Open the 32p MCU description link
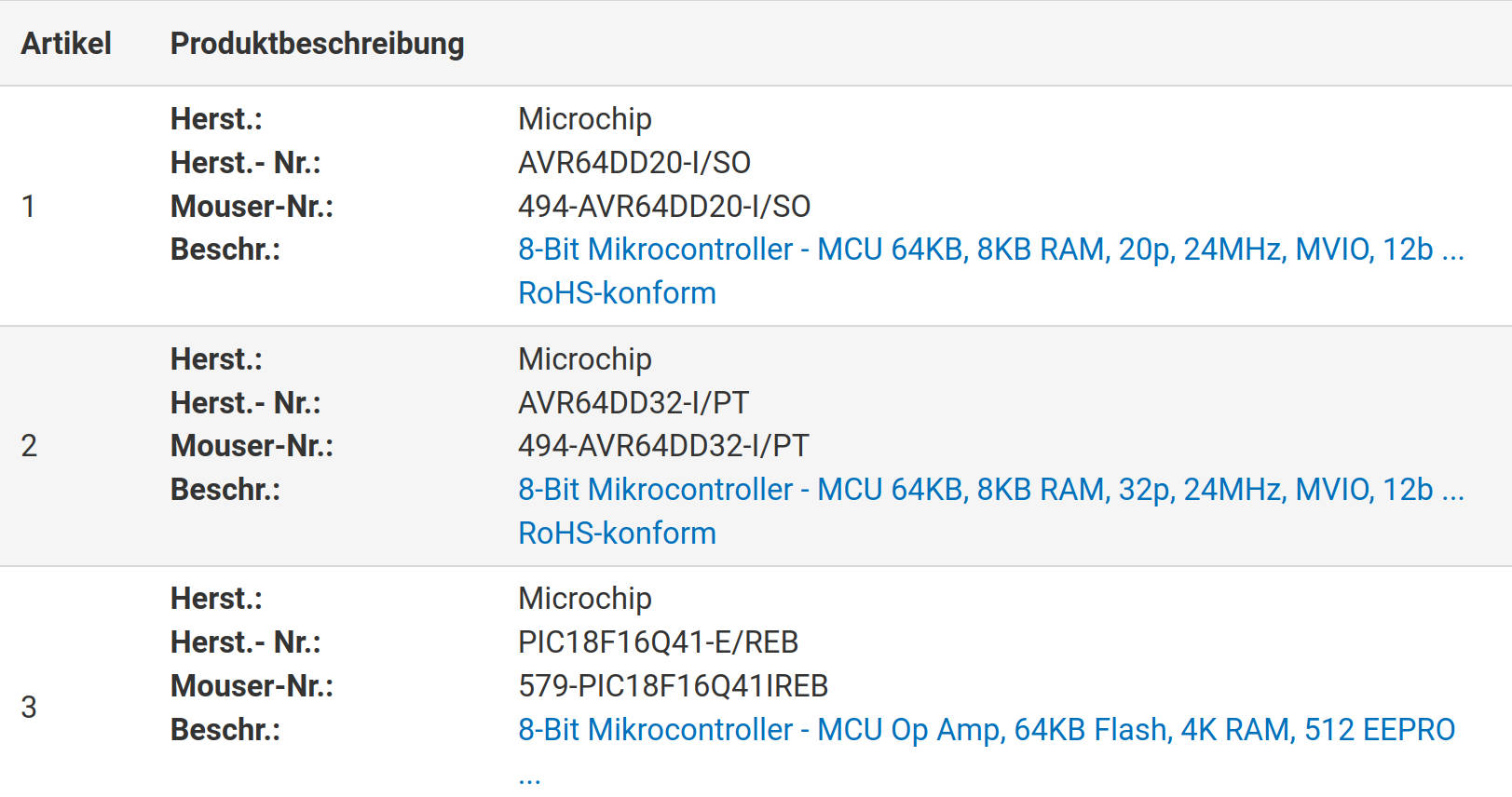The width and height of the screenshot is (1512, 797). (991, 490)
